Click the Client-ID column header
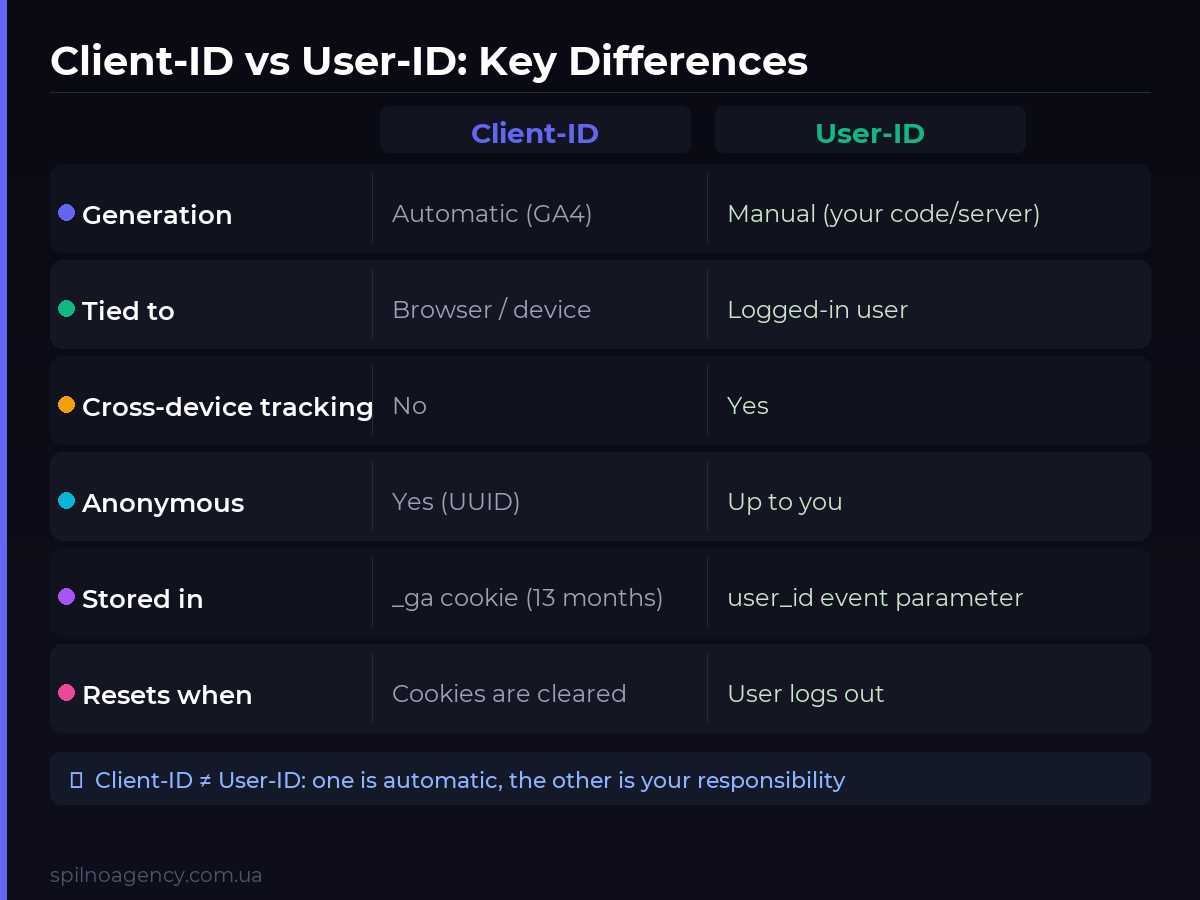Screen dimensions: 1200x900 [x=535, y=130]
